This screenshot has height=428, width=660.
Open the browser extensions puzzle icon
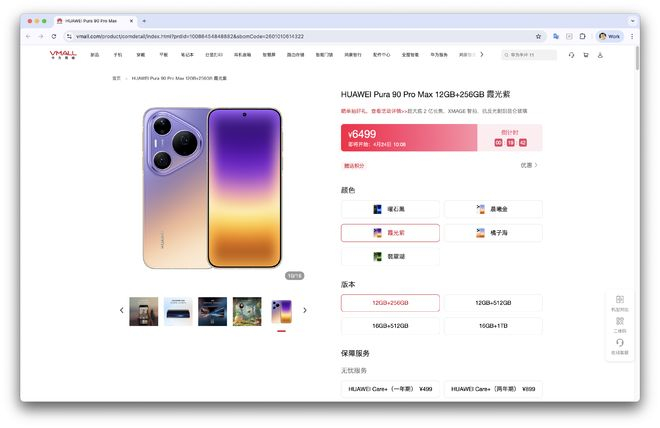point(583,37)
